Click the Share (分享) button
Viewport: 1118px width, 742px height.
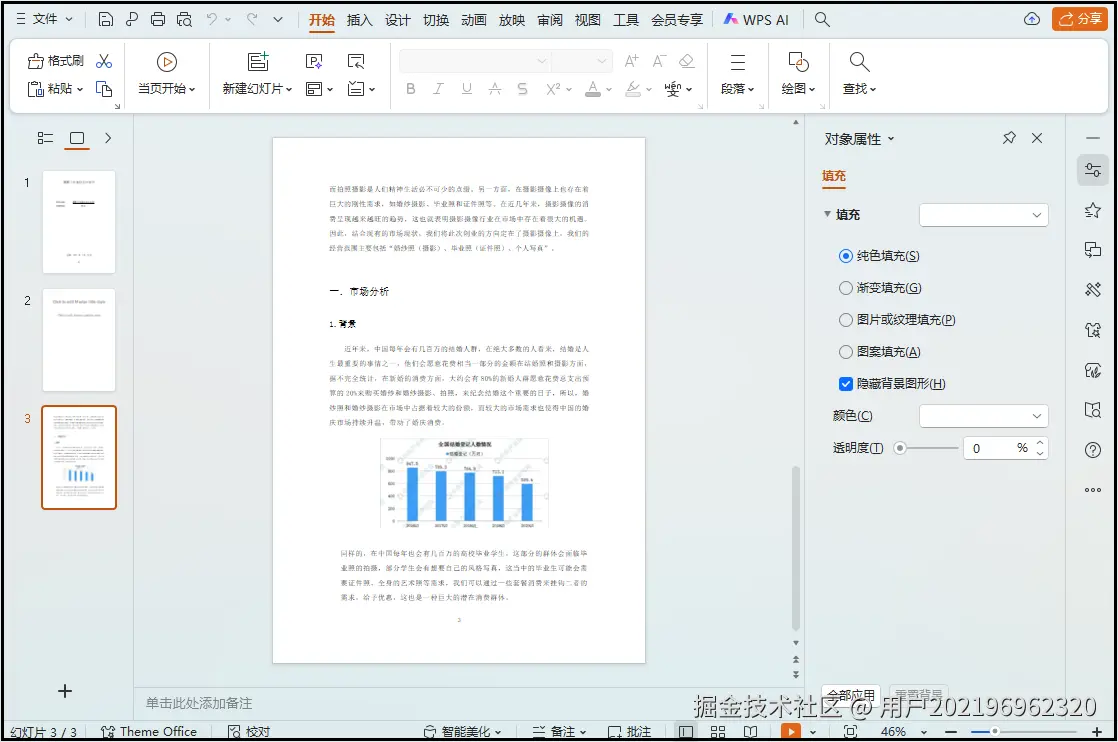point(1079,20)
